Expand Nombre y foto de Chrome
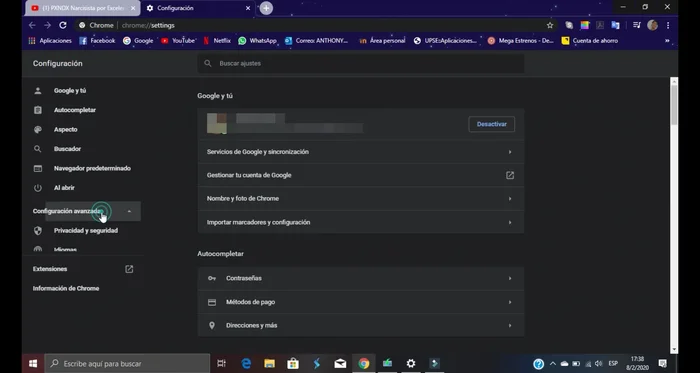The image size is (700, 373). coord(361,199)
